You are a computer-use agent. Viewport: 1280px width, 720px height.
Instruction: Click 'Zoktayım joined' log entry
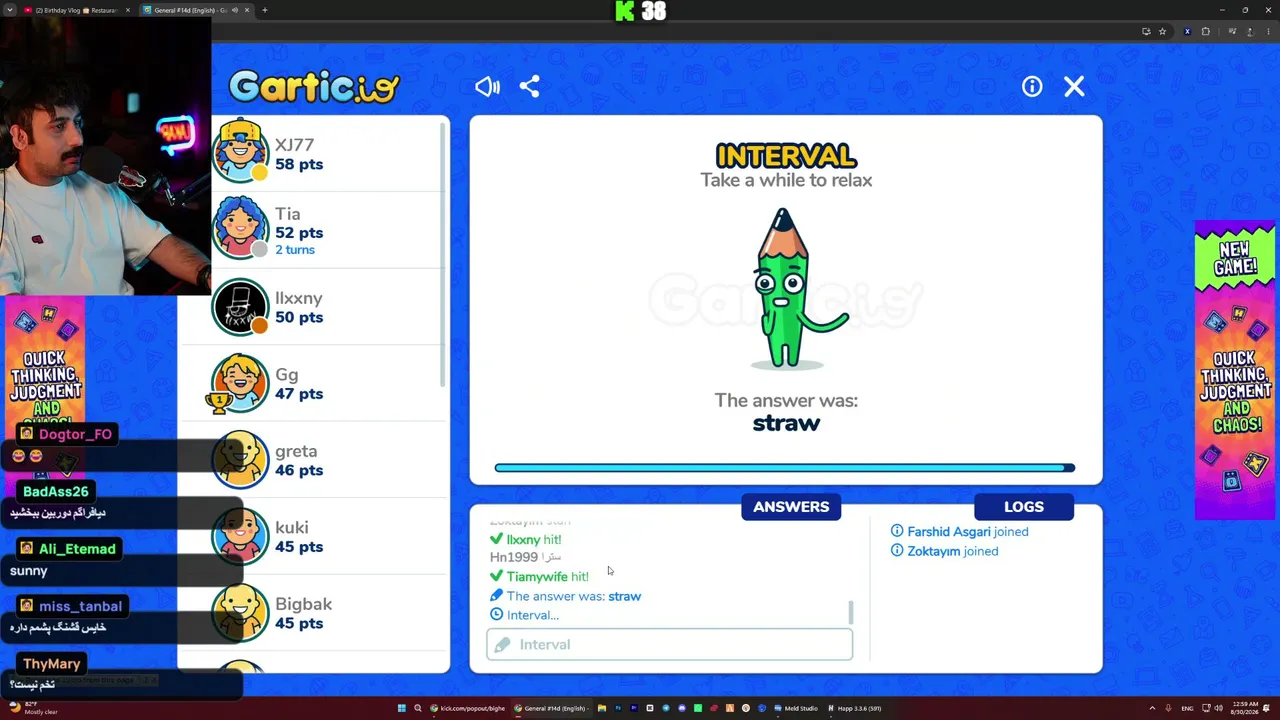pyautogui.click(x=944, y=551)
